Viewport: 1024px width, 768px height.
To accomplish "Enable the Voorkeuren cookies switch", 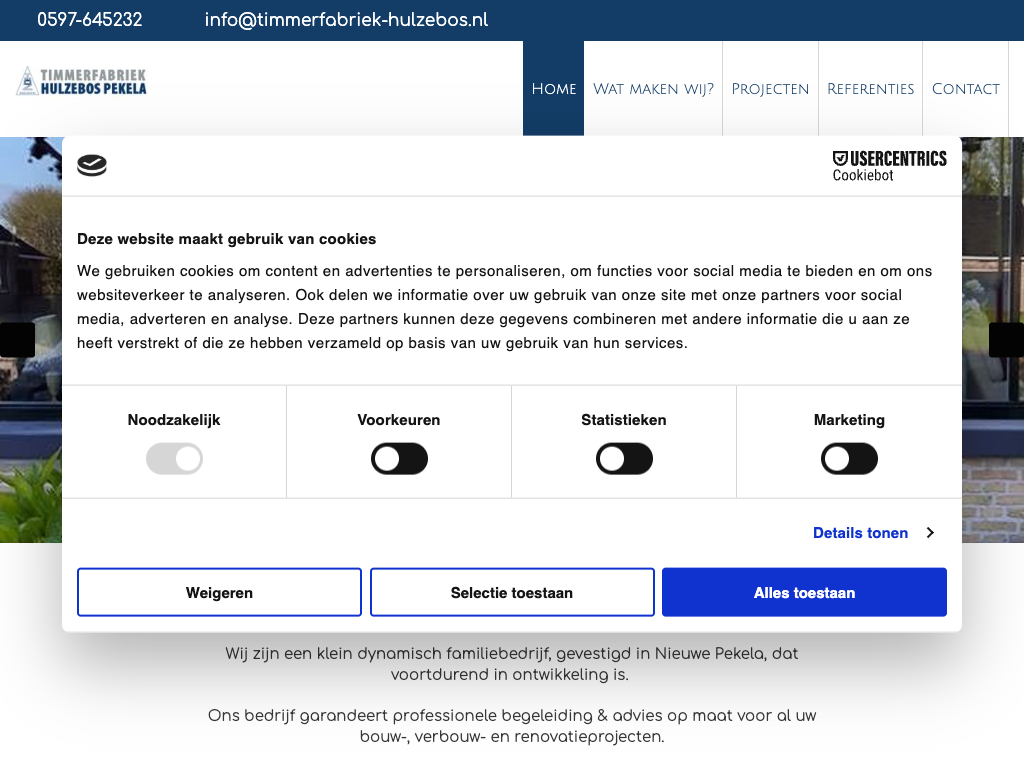I will [x=399, y=460].
